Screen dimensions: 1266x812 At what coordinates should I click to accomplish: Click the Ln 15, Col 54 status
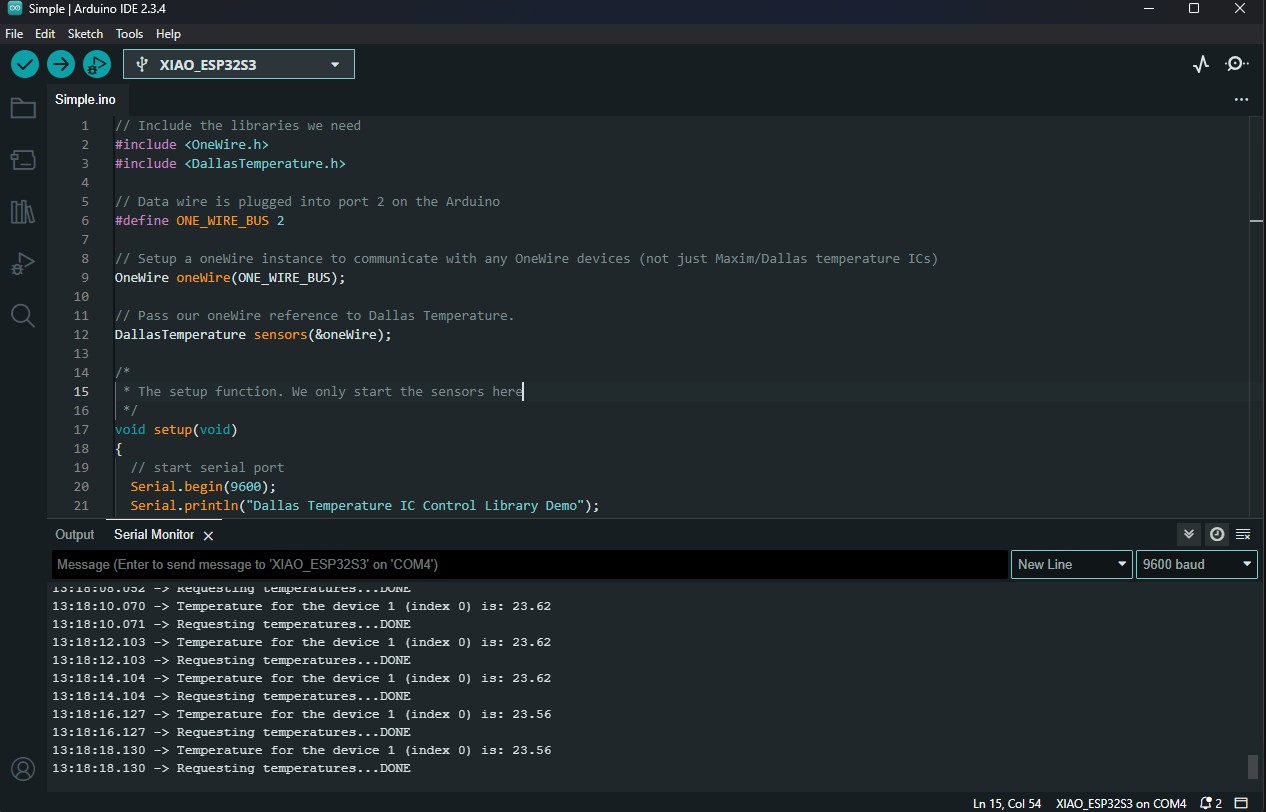[1007, 803]
